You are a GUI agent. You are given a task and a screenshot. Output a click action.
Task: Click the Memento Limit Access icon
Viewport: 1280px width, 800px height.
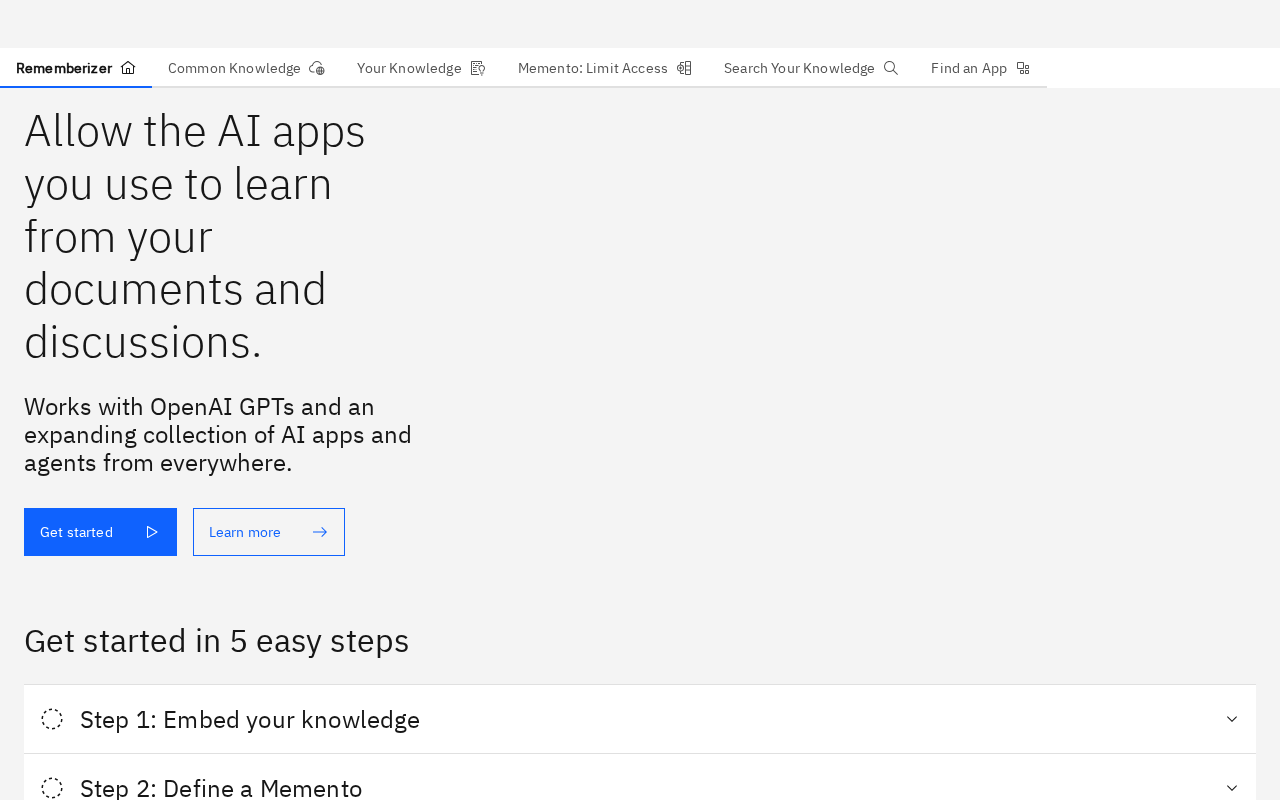coord(684,68)
